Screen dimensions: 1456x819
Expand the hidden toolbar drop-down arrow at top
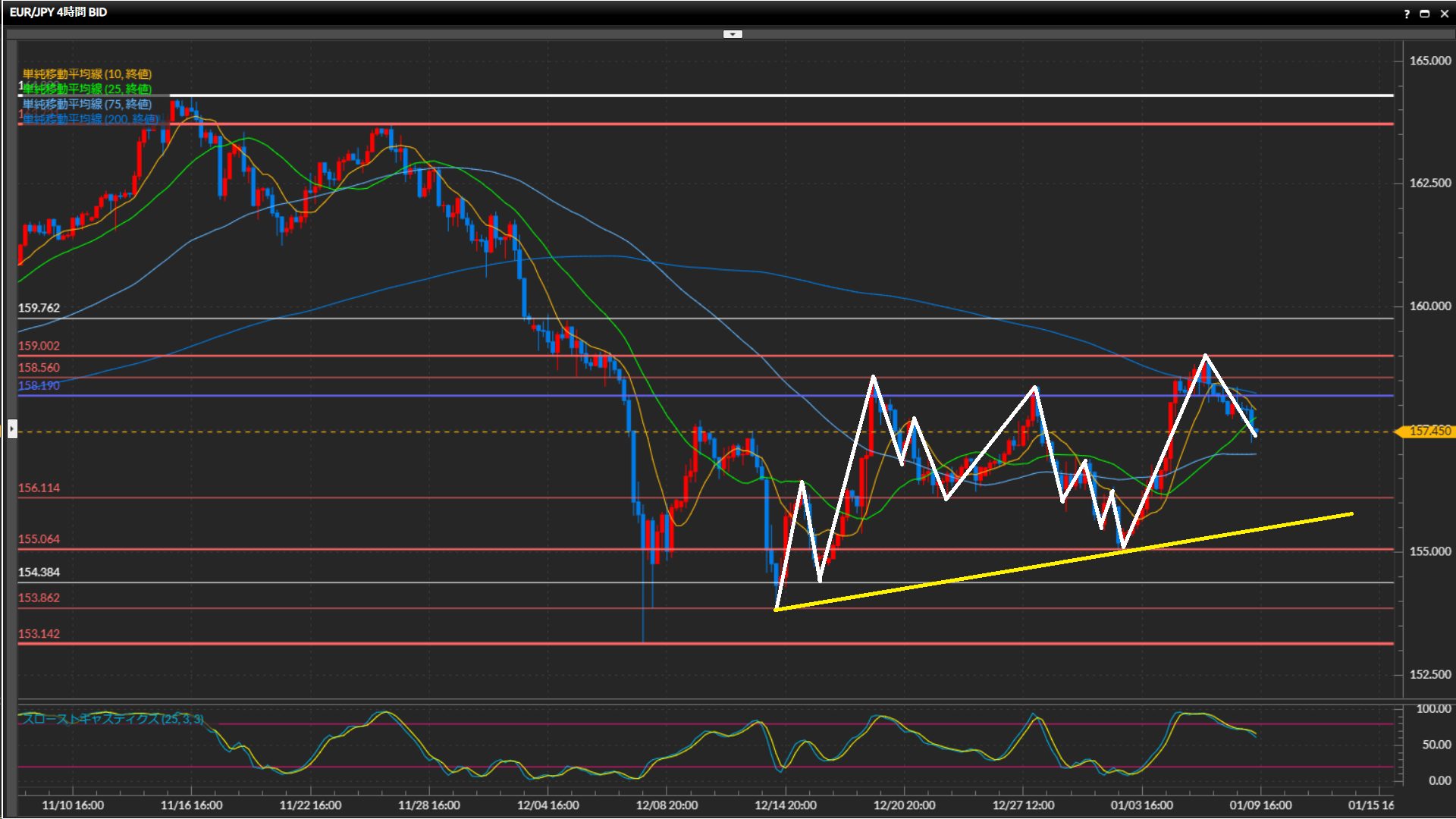pos(733,34)
